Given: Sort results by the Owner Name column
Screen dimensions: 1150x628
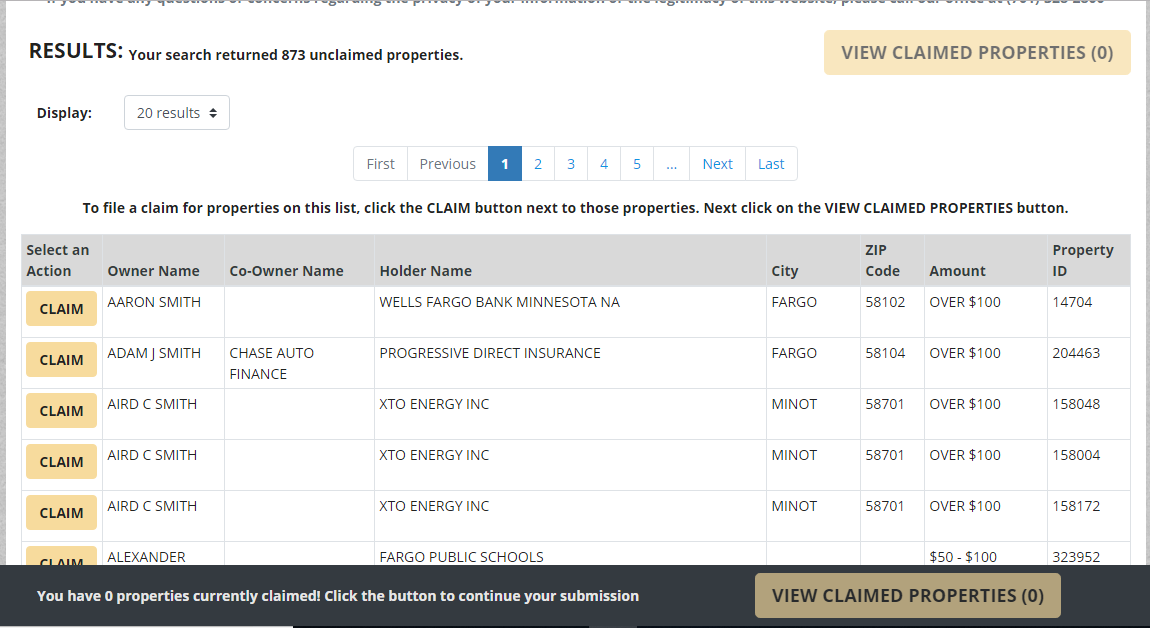Looking at the screenshot, I should point(153,271).
